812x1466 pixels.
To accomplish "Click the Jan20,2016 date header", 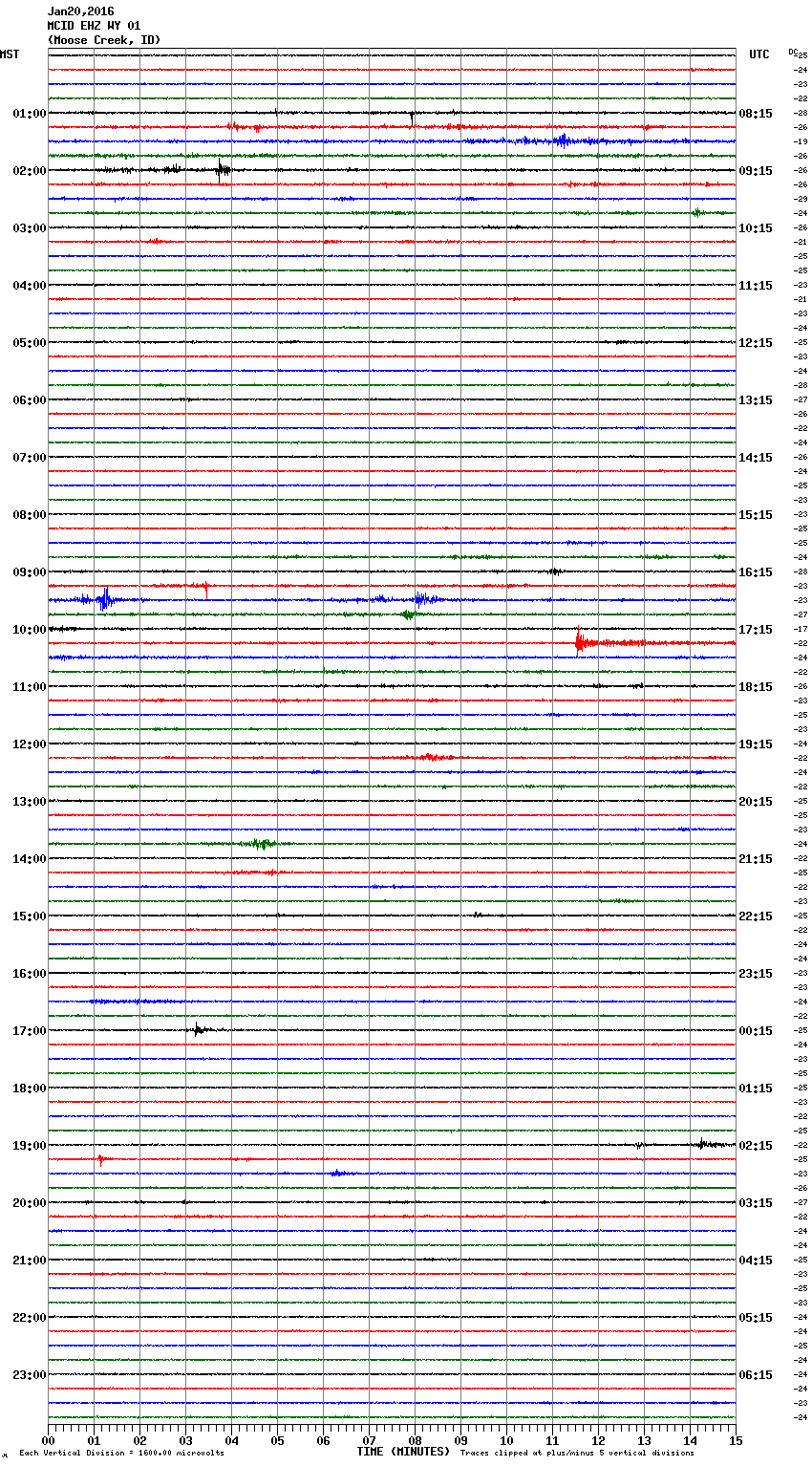I will click(x=80, y=11).
